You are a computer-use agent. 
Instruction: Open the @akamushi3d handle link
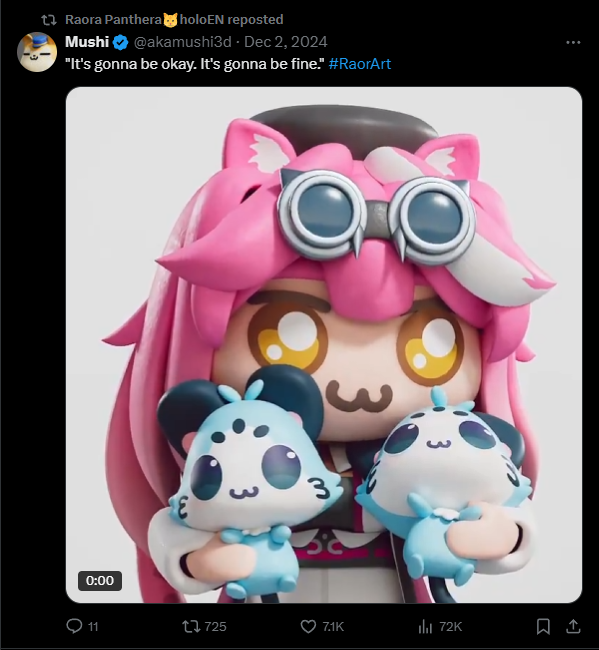182,42
